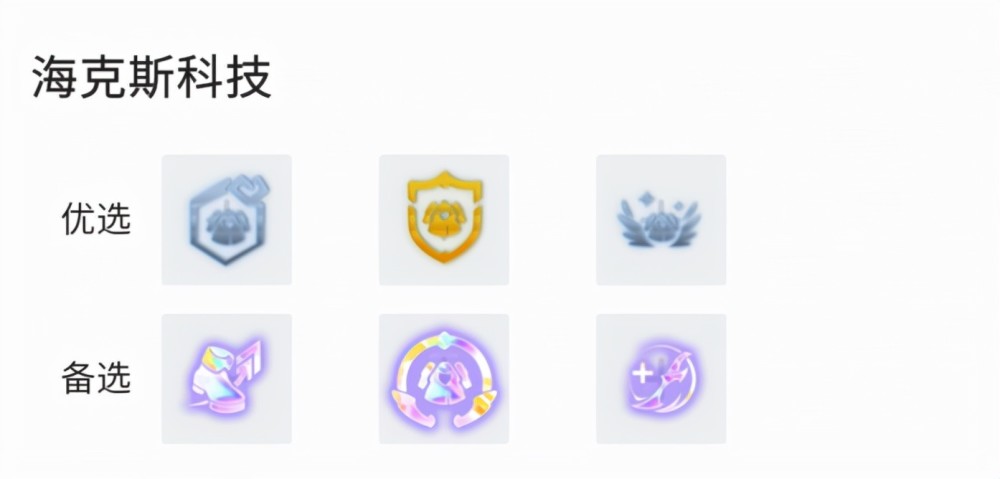Click the 海克斯科技 heading
This screenshot has width=1000, height=479.
pos(152,77)
